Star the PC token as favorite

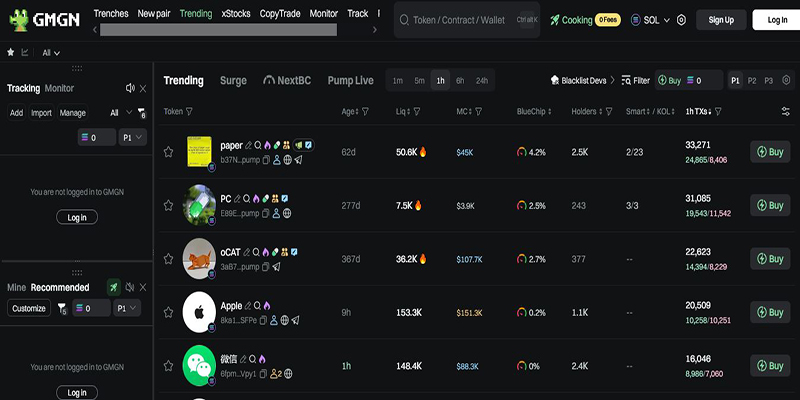pos(168,205)
